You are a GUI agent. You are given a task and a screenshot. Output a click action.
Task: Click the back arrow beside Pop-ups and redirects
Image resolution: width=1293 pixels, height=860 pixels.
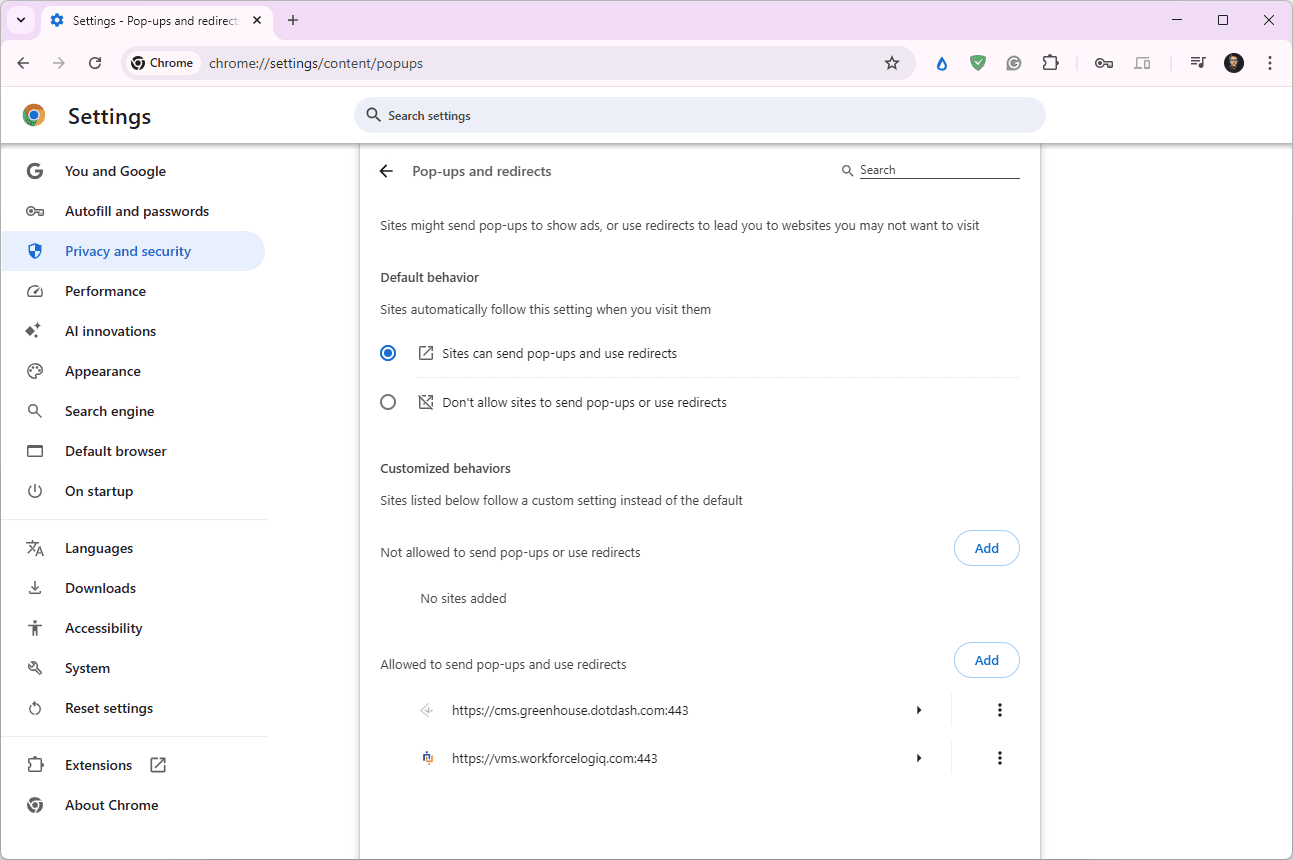click(386, 171)
